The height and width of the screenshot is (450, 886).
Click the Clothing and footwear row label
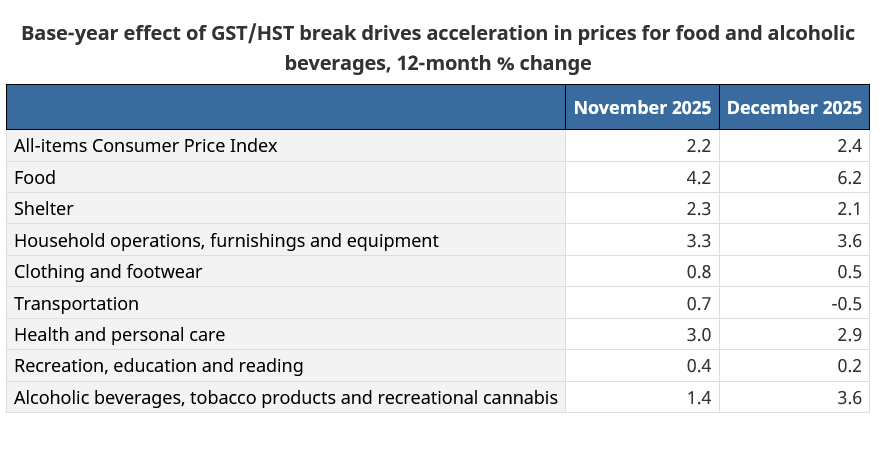[108, 271]
